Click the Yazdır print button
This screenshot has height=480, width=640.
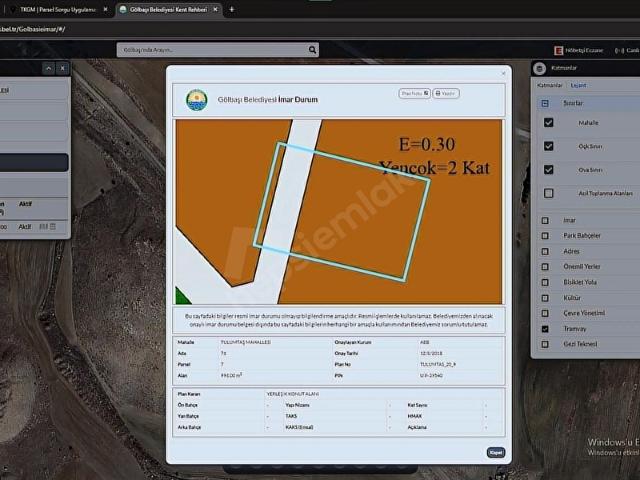446,93
